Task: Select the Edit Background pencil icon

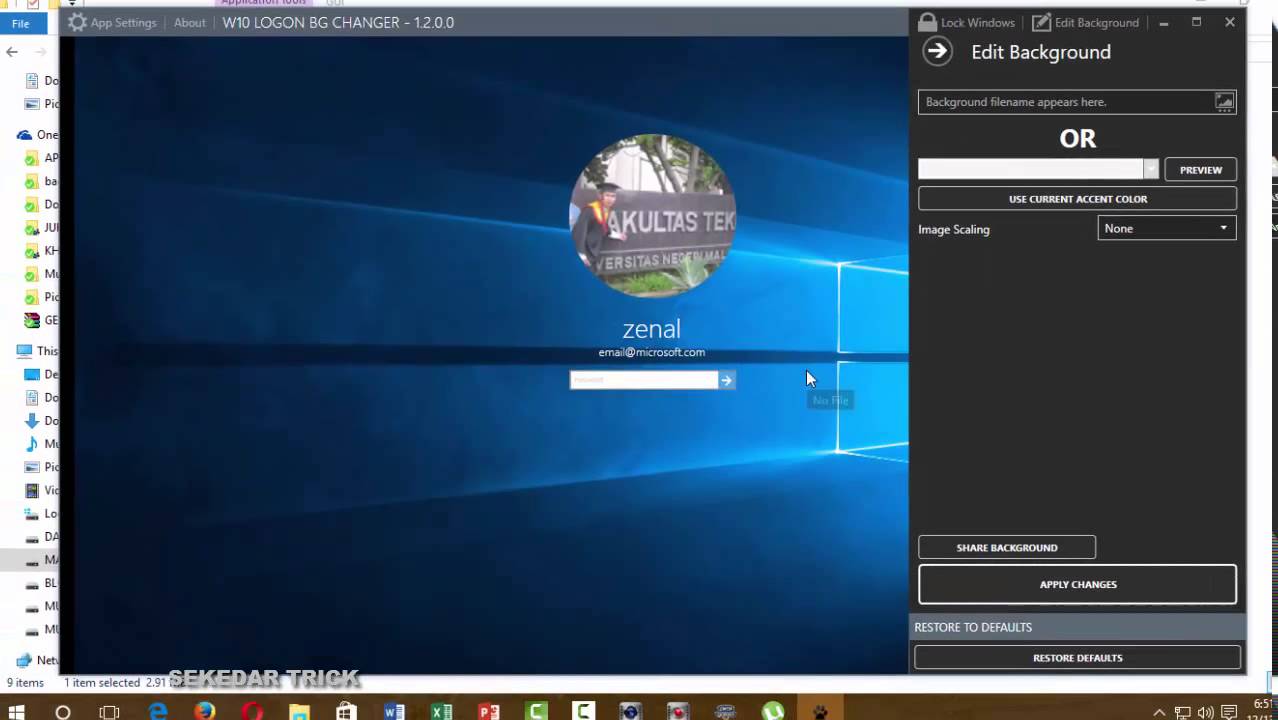Action: click(x=1041, y=22)
